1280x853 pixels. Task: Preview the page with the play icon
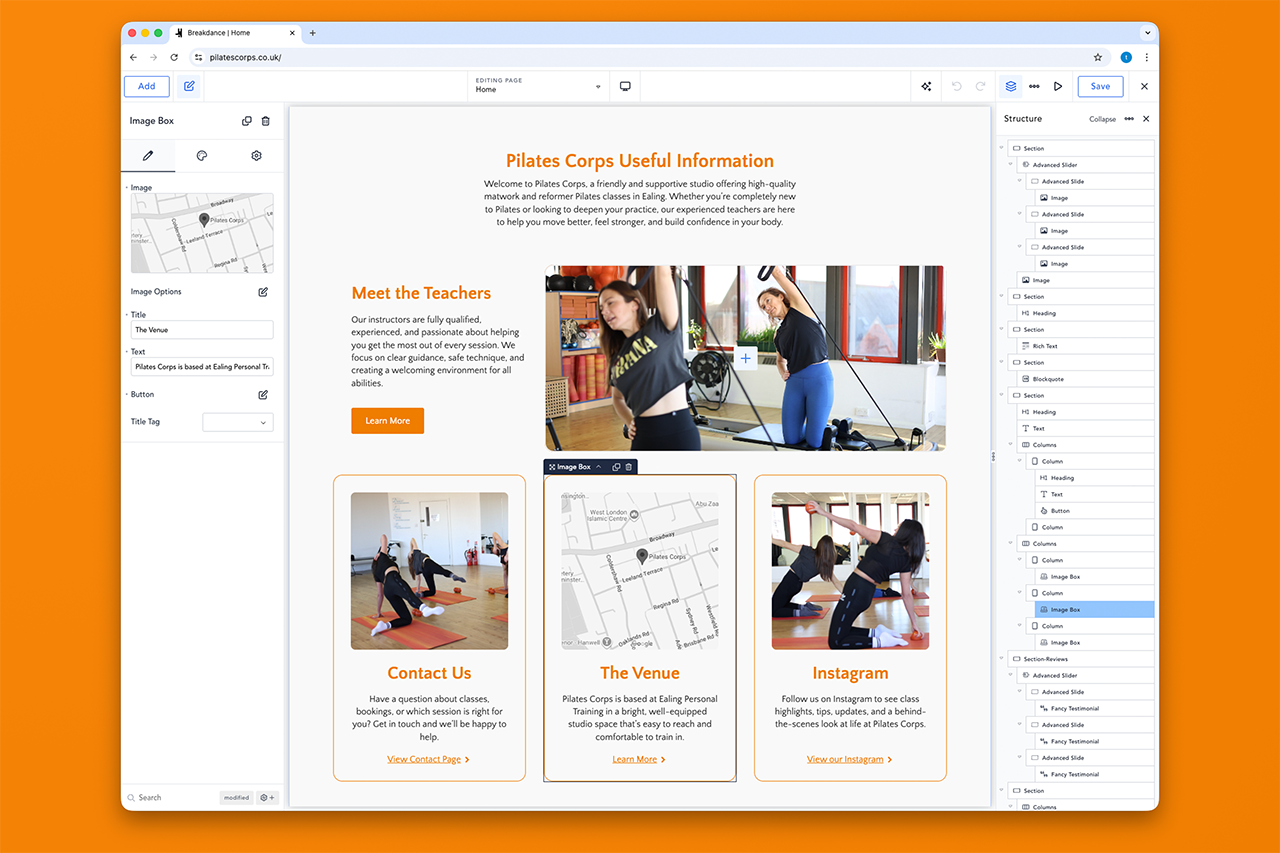click(x=1057, y=86)
